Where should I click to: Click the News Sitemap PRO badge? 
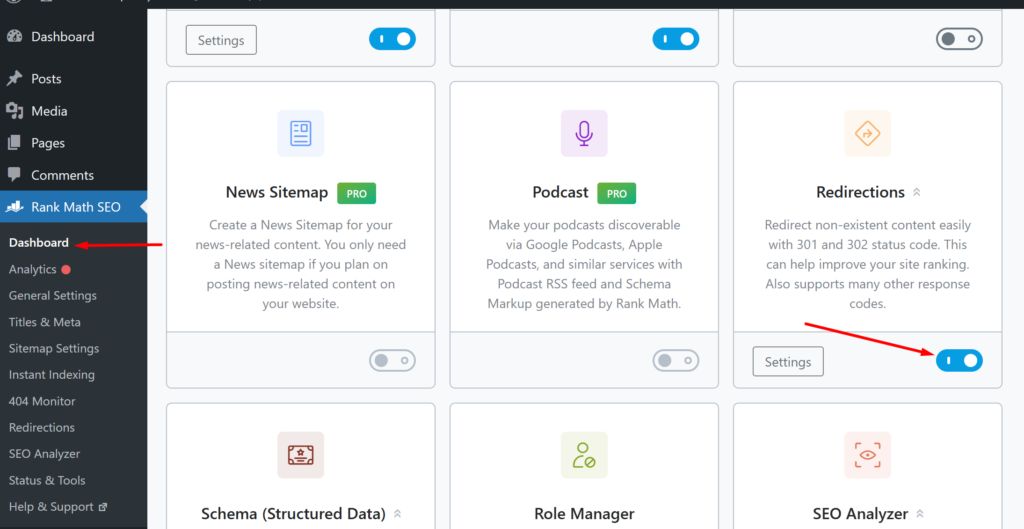pos(357,193)
